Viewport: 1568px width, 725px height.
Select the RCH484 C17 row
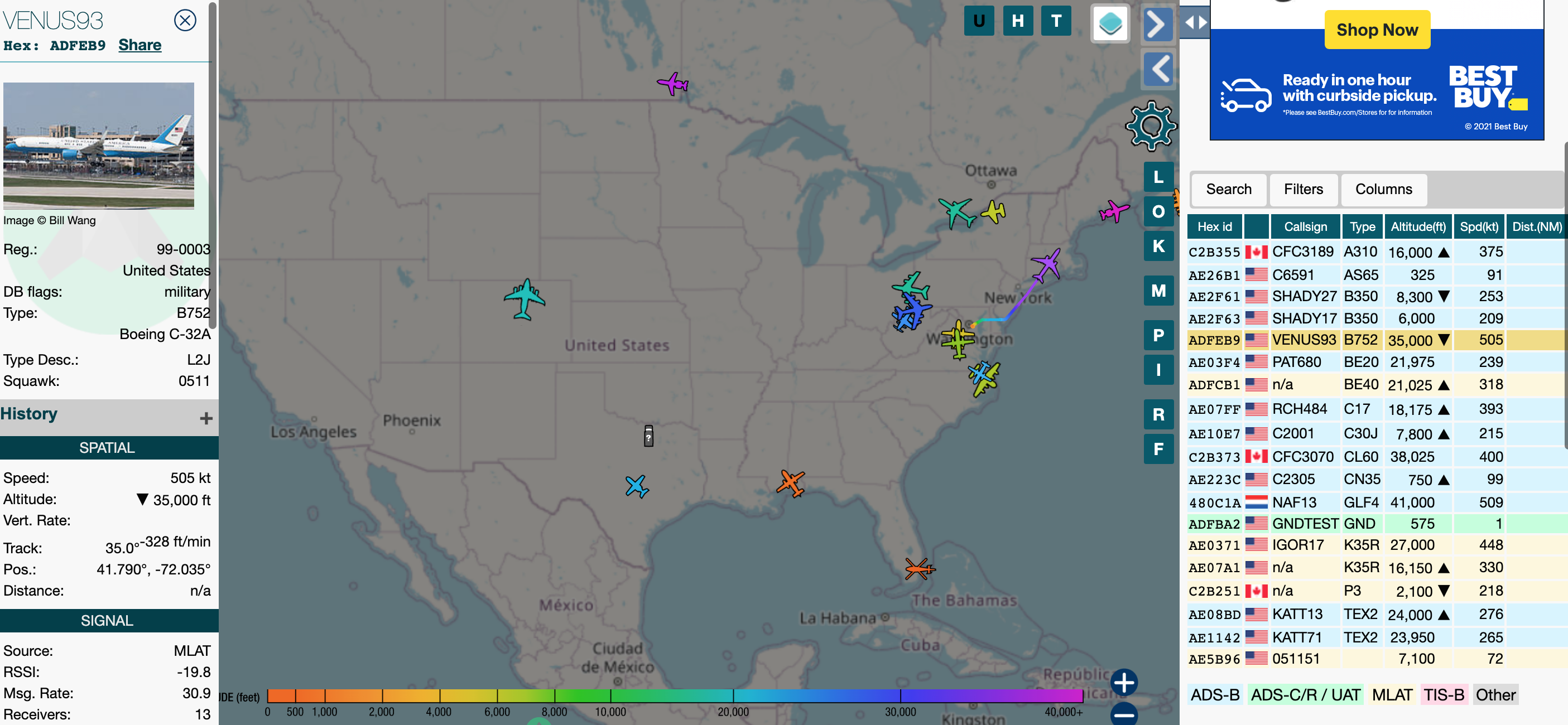point(1377,409)
